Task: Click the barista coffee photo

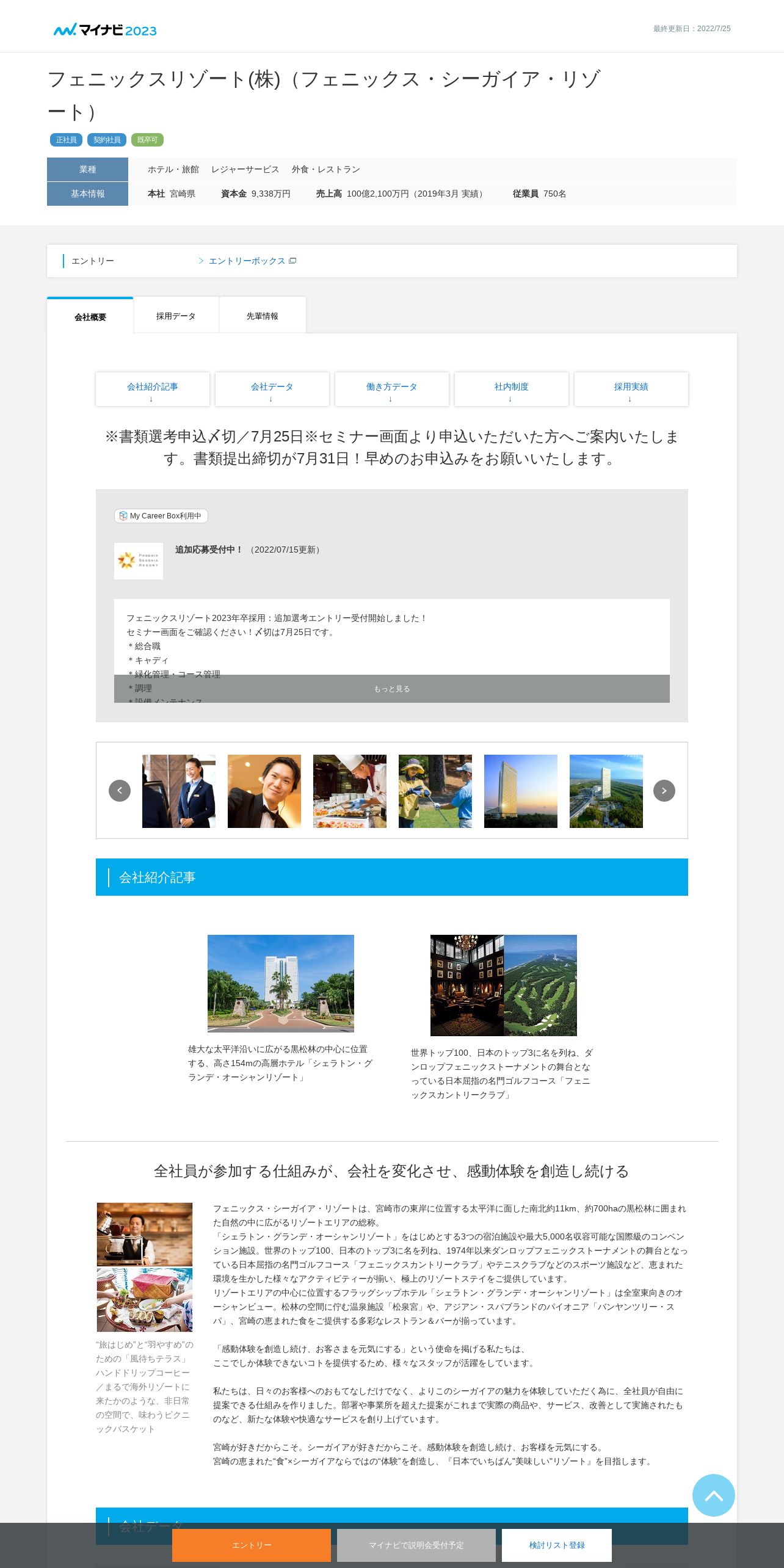Action: [x=145, y=1234]
